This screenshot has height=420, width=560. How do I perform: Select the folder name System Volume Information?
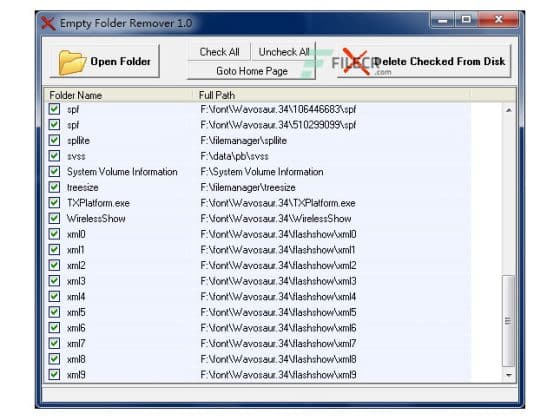click(122, 172)
